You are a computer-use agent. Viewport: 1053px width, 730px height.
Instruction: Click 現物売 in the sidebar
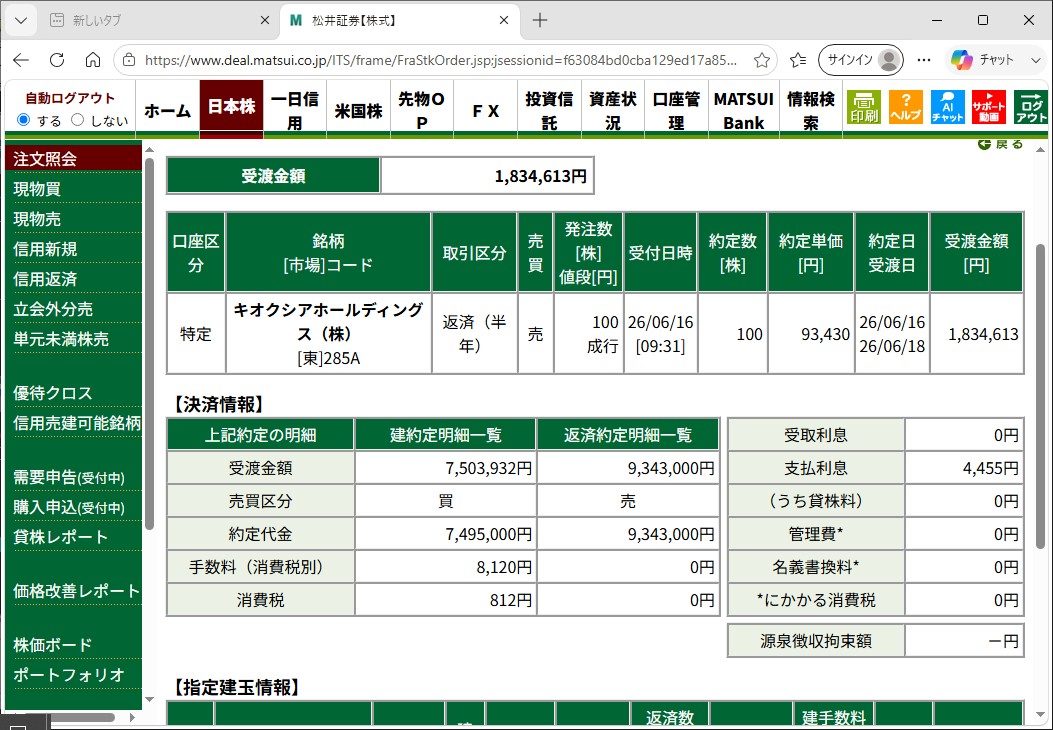tap(37, 219)
